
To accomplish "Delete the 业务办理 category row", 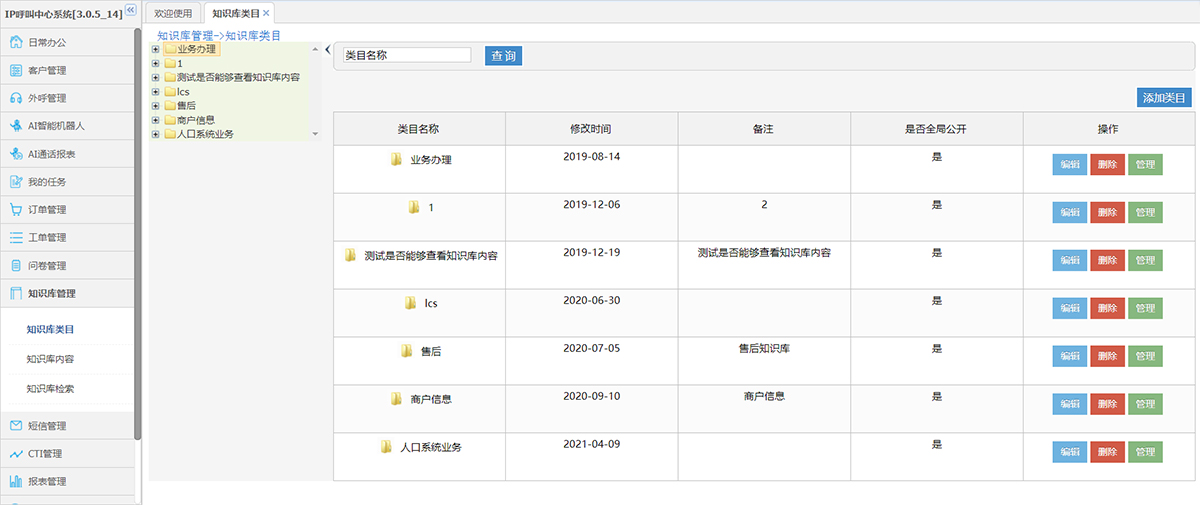I will click(x=1107, y=165).
